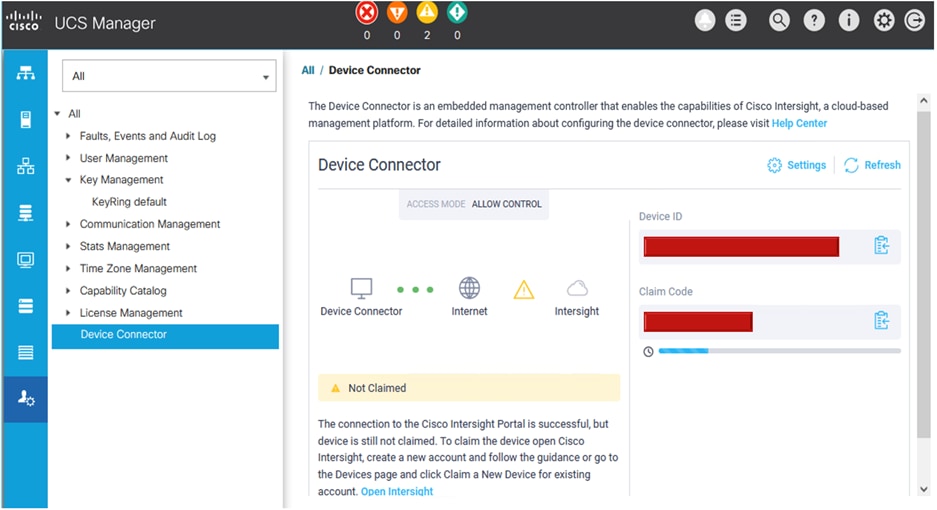This screenshot has width=937, height=510.
Task: Select KeyRing default tree item
Action: [129, 202]
